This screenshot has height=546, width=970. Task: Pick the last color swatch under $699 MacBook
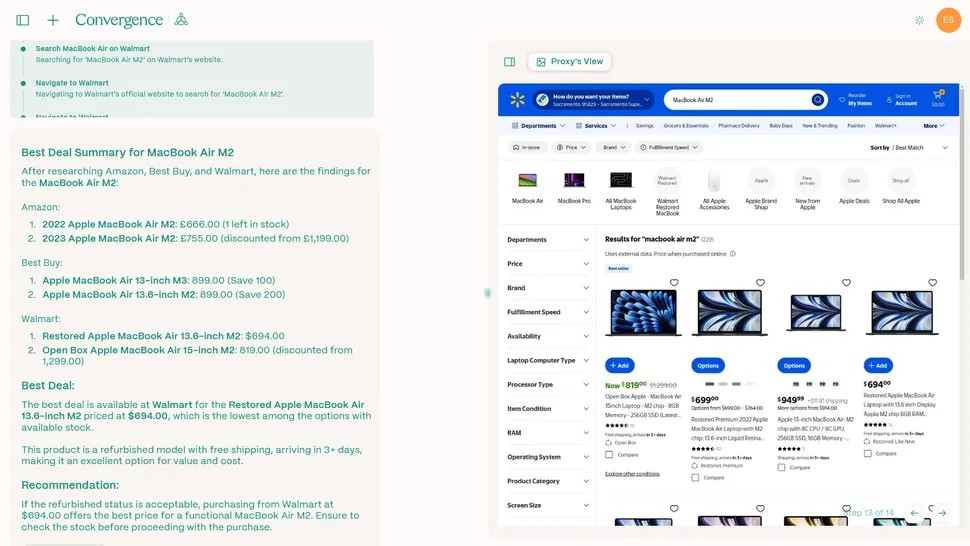click(750, 384)
